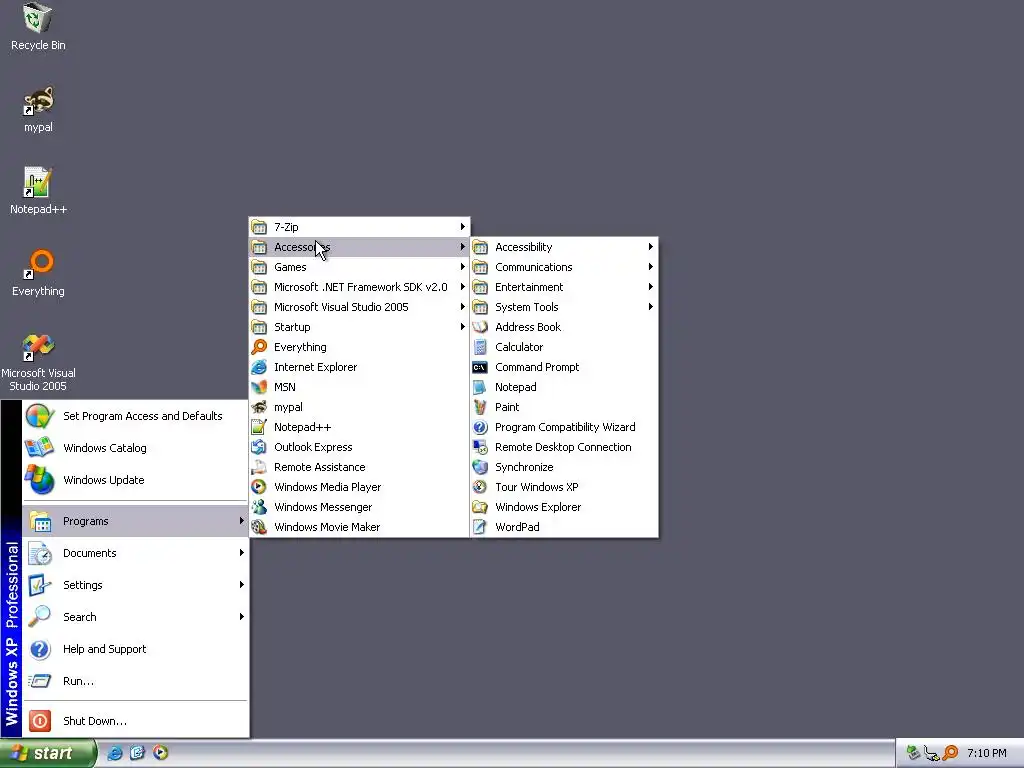Open Command Prompt from Accessories menu
The height and width of the screenshot is (768, 1024).
pyautogui.click(x=564, y=367)
